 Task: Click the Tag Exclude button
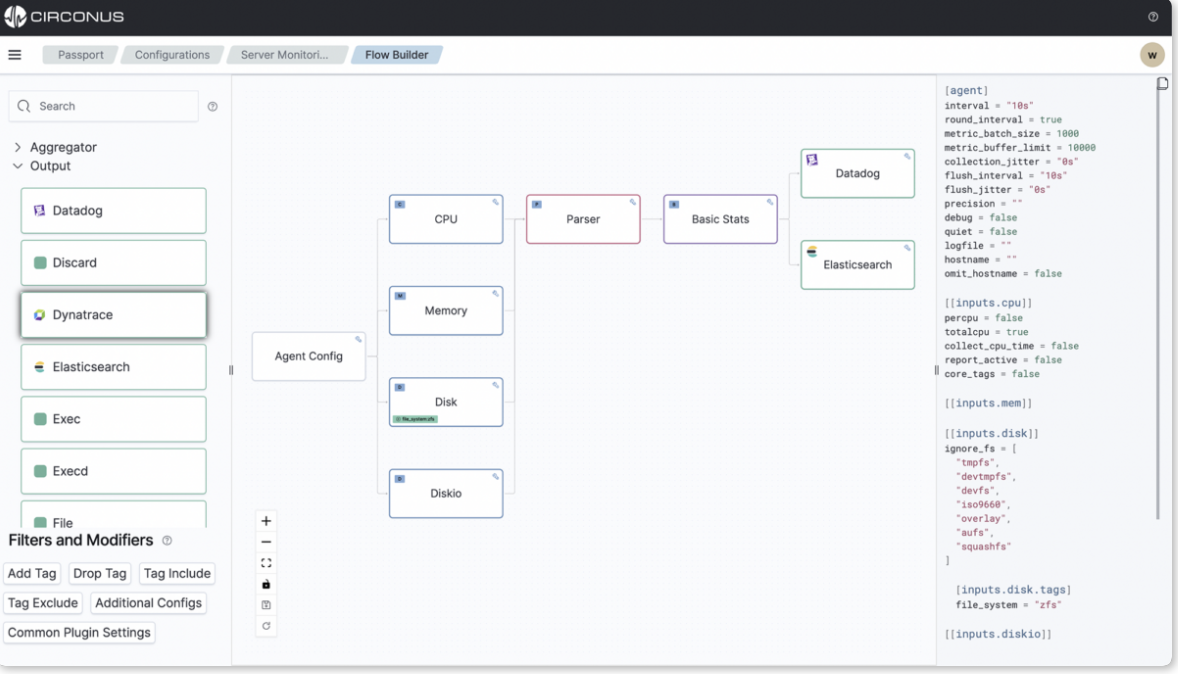pos(43,603)
